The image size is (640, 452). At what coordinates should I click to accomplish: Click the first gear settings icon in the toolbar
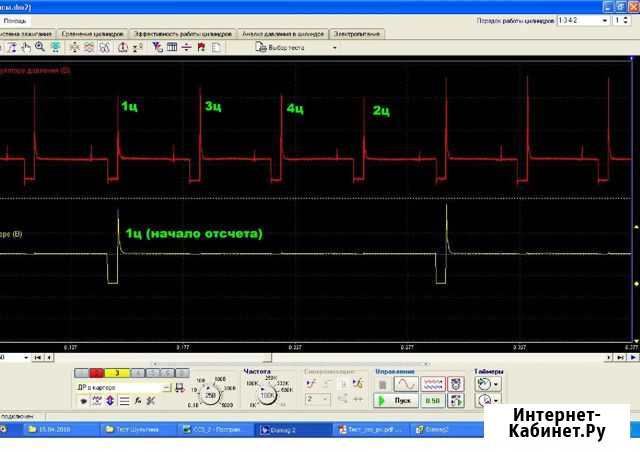click(x=75, y=47)
